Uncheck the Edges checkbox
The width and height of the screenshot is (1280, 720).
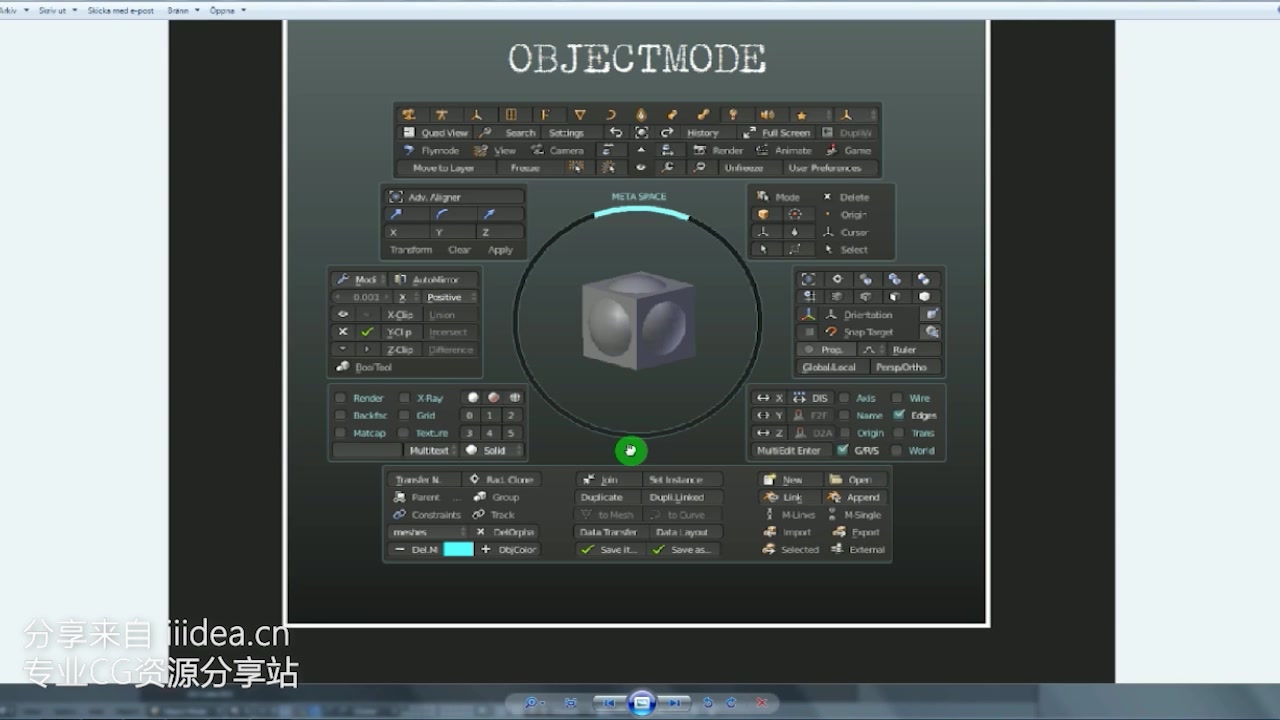point(899,415)
